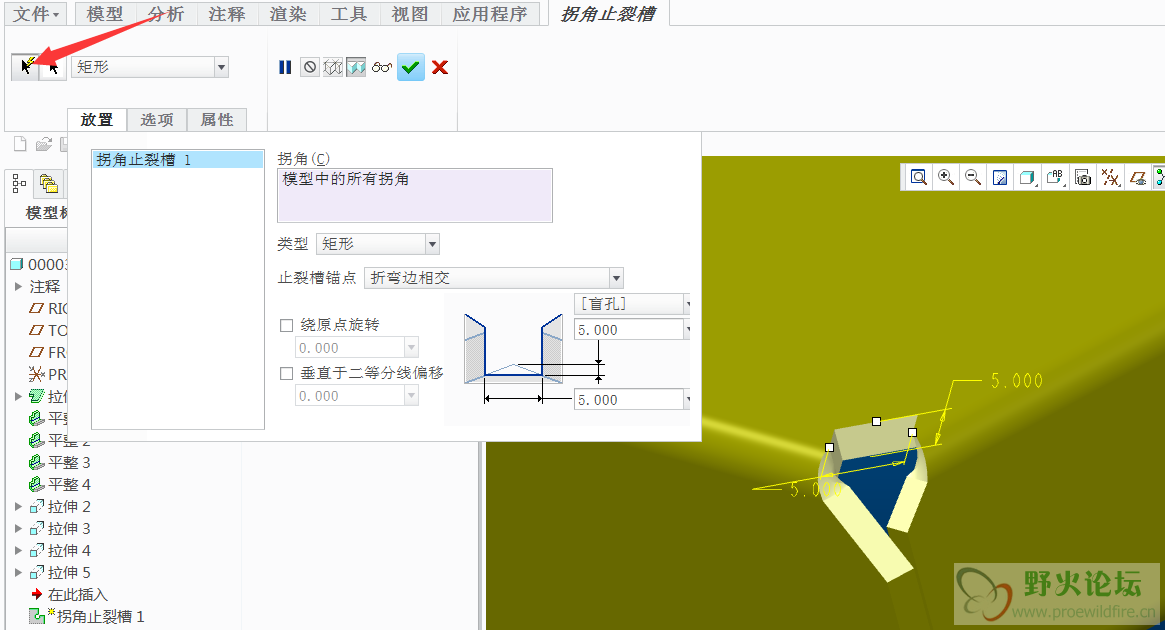Image resolution: width=1165 pixels, height=630 pixels.
Task: Open the 应用程序 ribbon tab
Action: point(490,14)
